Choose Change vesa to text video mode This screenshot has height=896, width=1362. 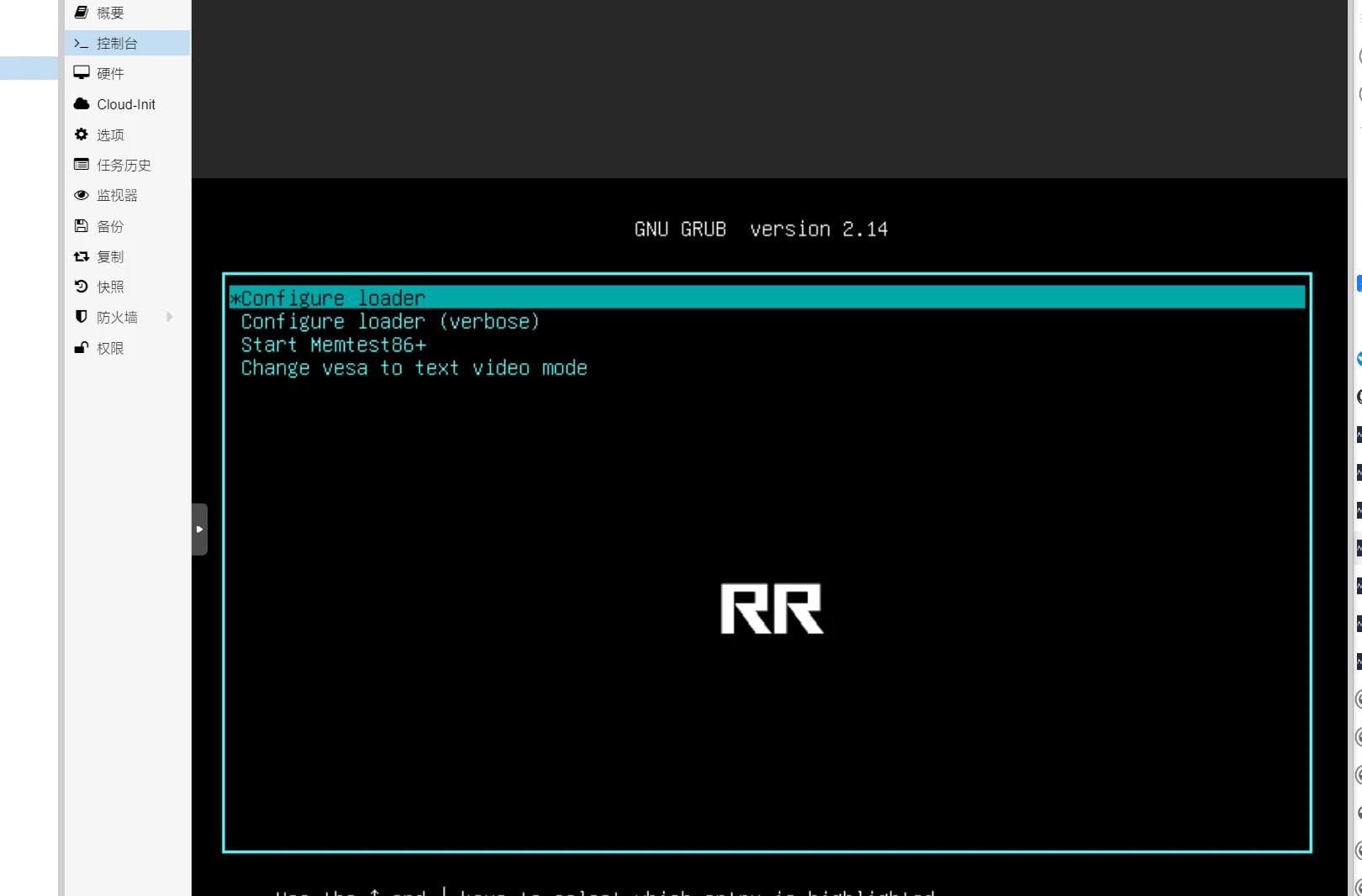click(x=414, y=368)
